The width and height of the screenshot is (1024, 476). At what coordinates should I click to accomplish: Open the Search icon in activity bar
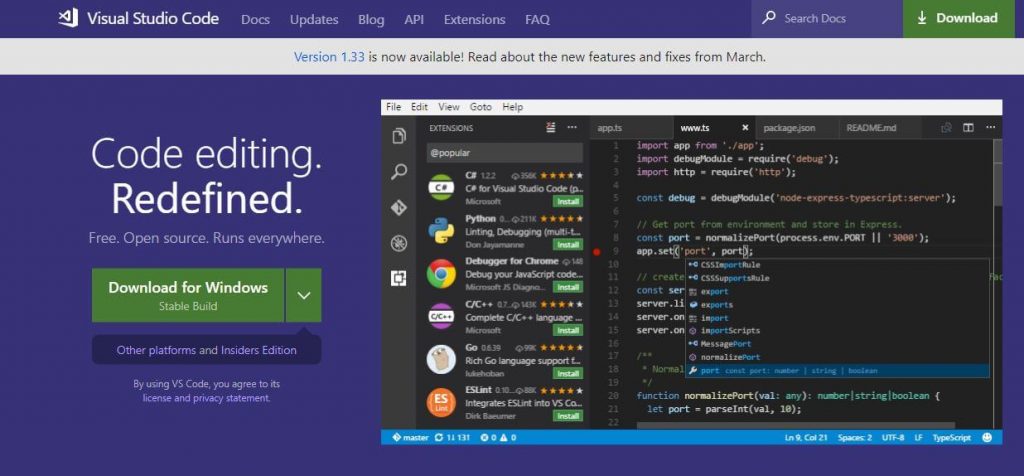click(398, 172)
